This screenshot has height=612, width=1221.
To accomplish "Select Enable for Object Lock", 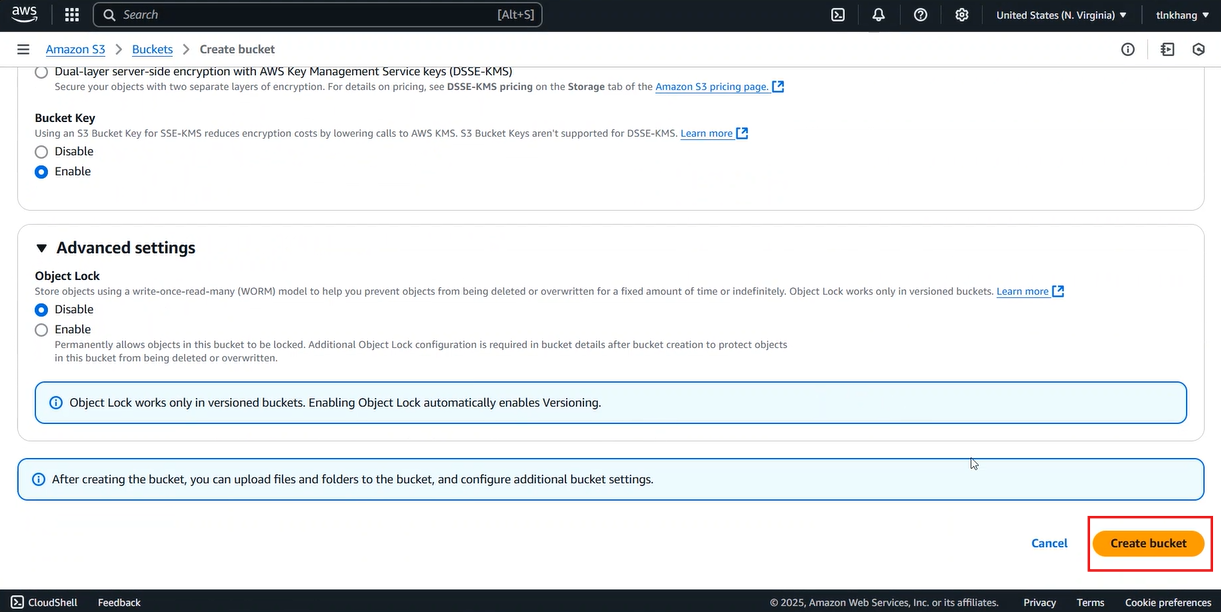I will 41,330.
